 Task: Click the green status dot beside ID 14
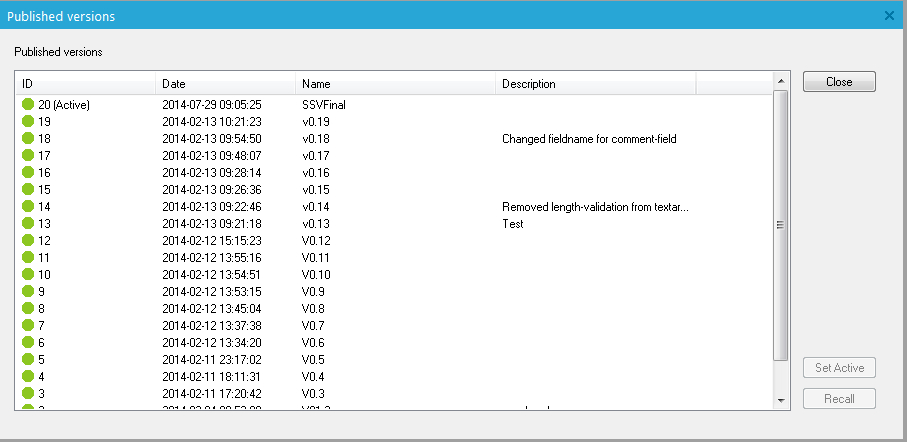(28, 207)
